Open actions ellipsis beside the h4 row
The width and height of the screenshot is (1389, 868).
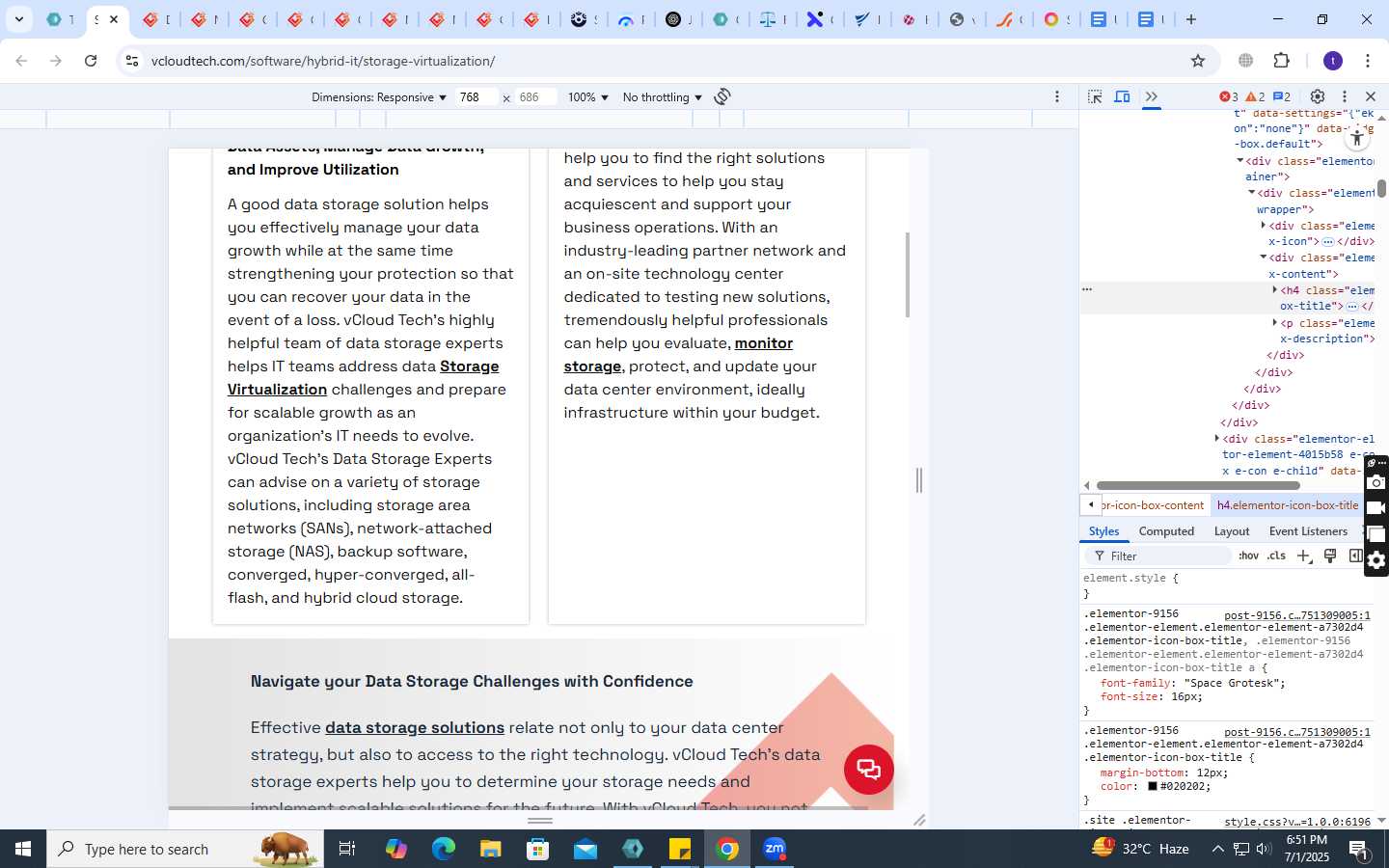[x=1087, y=289]
